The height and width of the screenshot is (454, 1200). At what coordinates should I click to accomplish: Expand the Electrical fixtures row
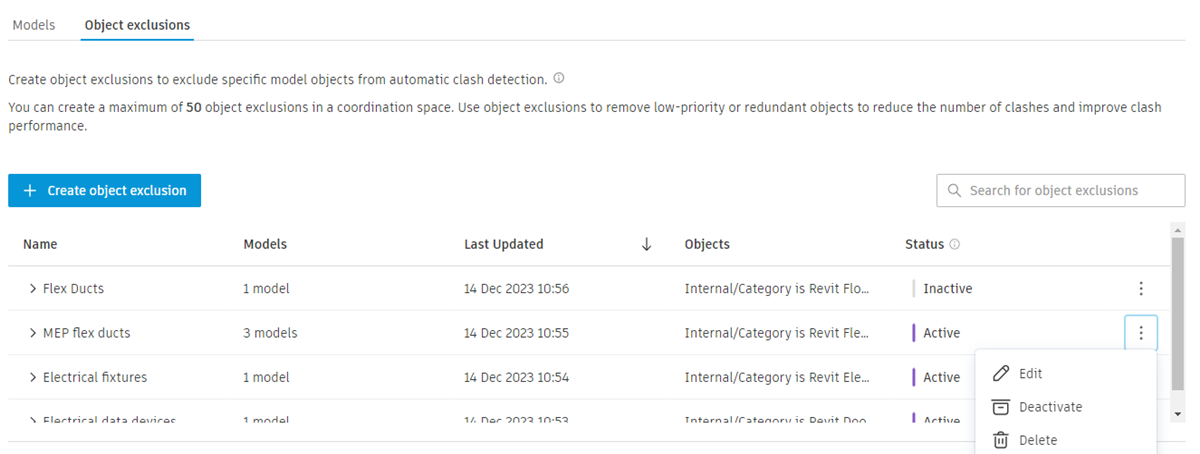pos(33,377)
